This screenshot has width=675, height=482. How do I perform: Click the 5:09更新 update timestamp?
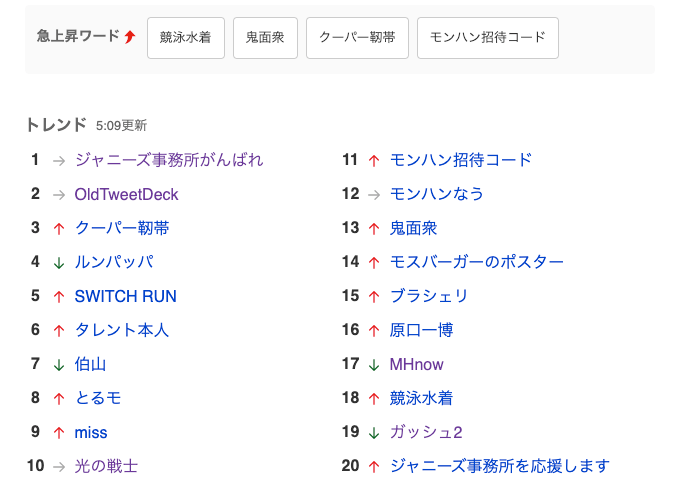pyautogui.click(x=121, y=126)
